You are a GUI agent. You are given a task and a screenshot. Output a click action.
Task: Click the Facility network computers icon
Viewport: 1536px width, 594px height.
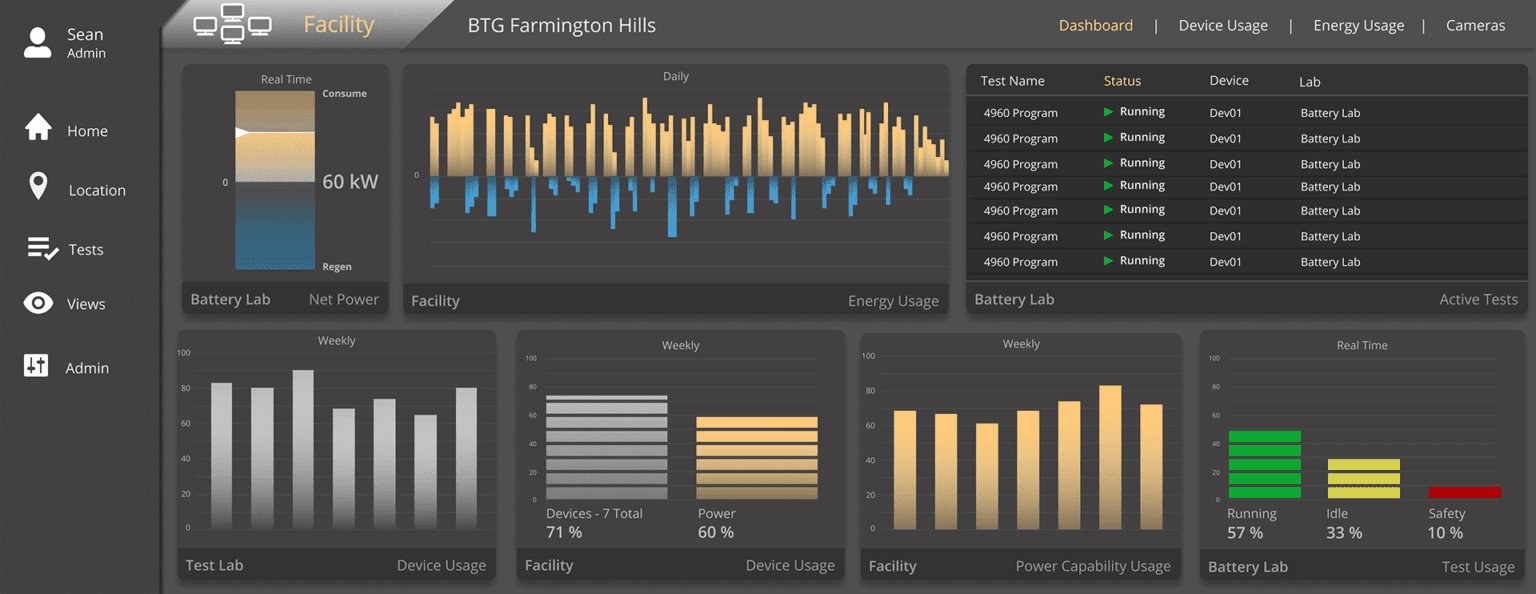click(232, 25)
